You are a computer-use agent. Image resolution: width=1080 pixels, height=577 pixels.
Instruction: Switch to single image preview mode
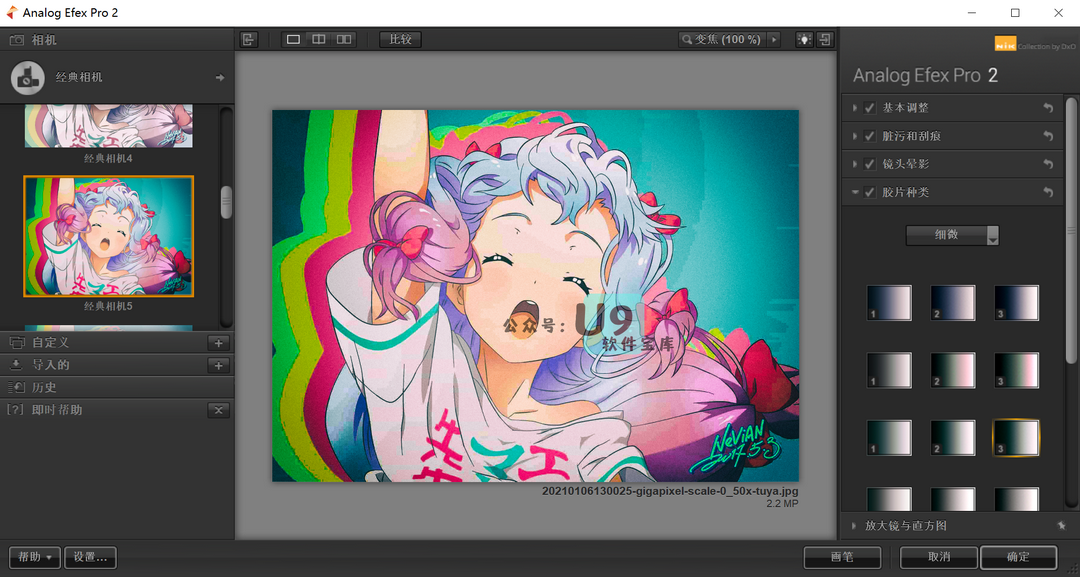click(x=293, y=39)
